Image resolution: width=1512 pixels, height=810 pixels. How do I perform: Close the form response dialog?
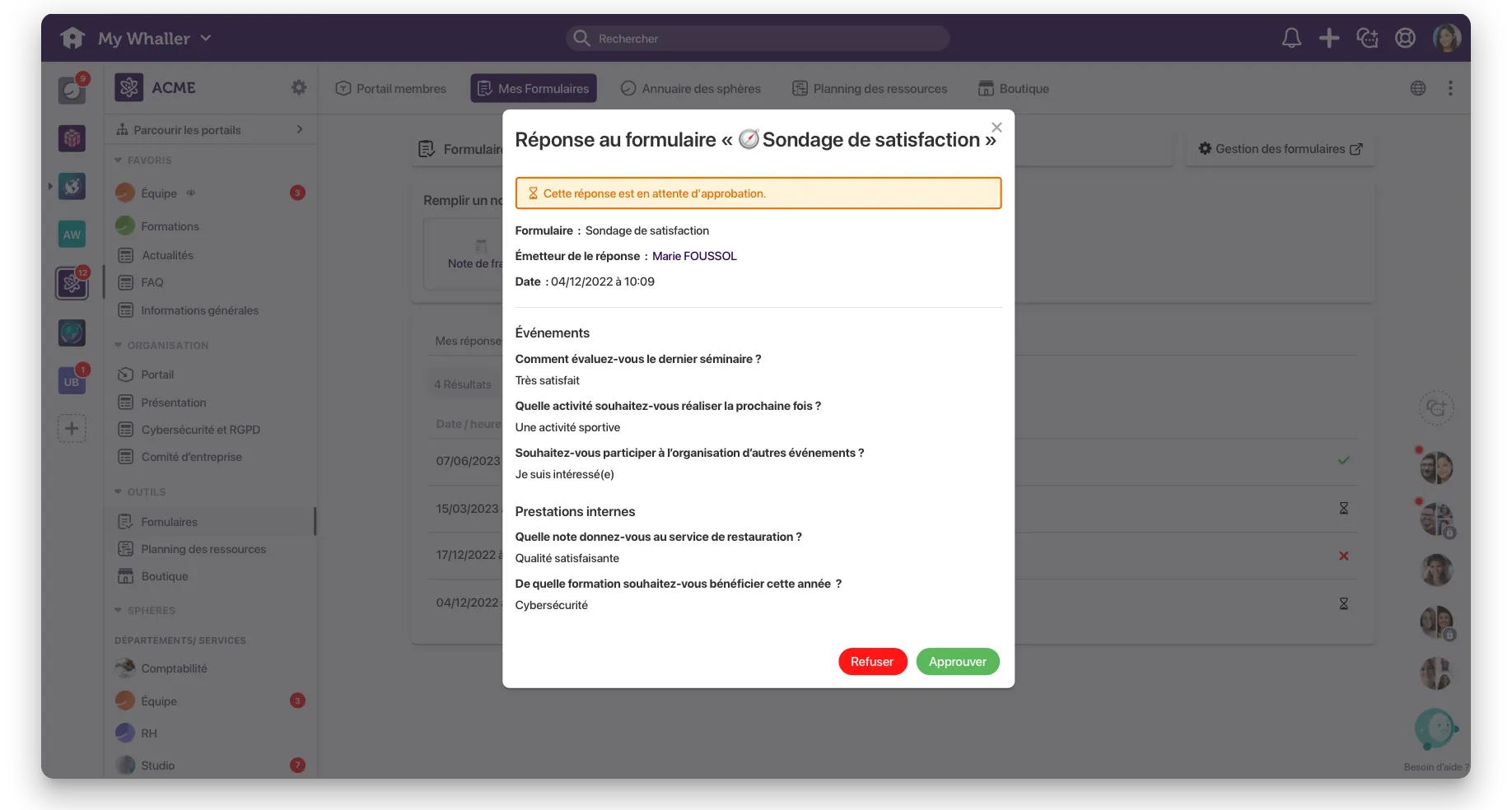996,128
